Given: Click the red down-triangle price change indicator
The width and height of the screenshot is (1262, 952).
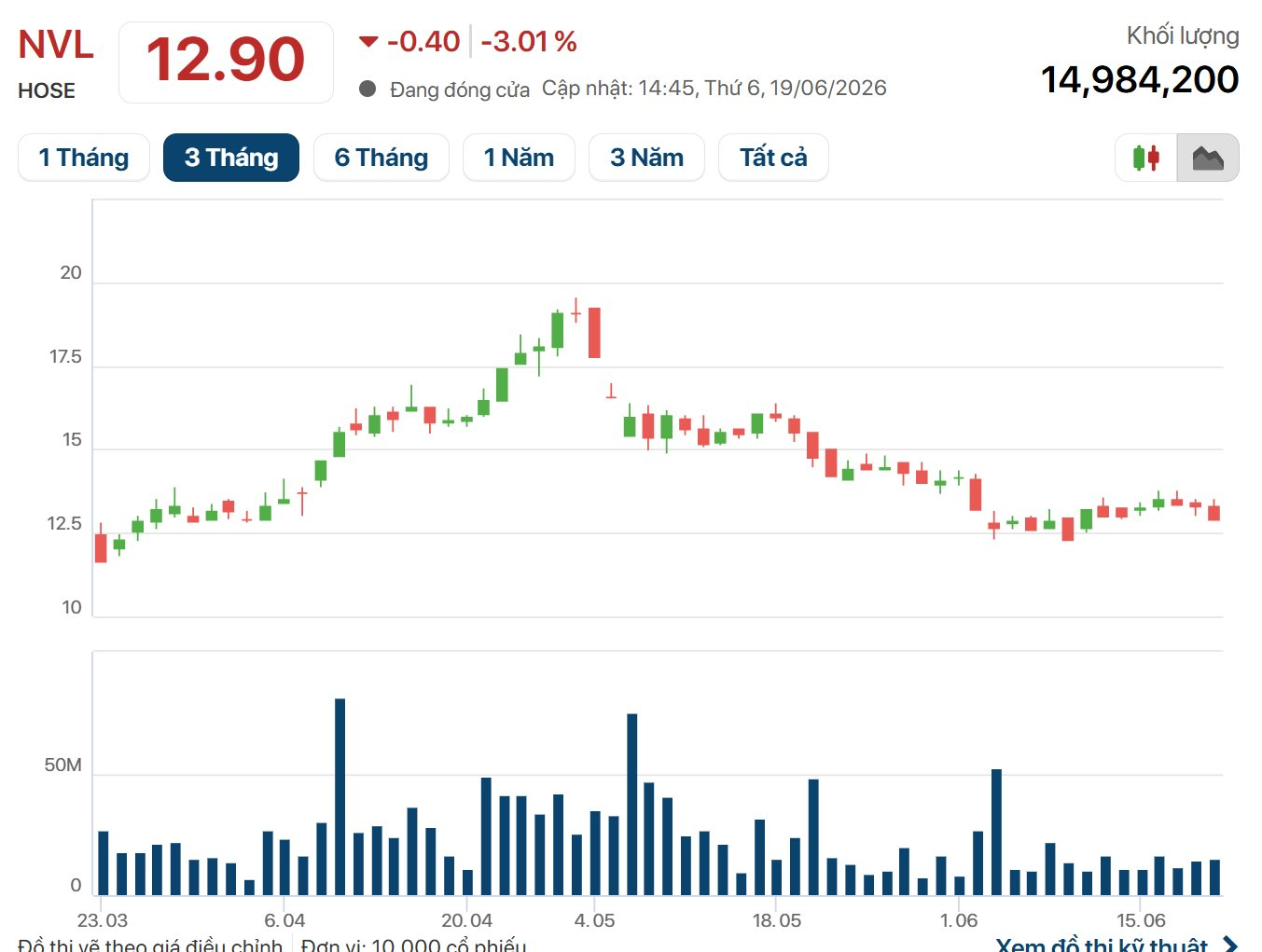Looking at the screenshot, I should click(x=368, y=41).
